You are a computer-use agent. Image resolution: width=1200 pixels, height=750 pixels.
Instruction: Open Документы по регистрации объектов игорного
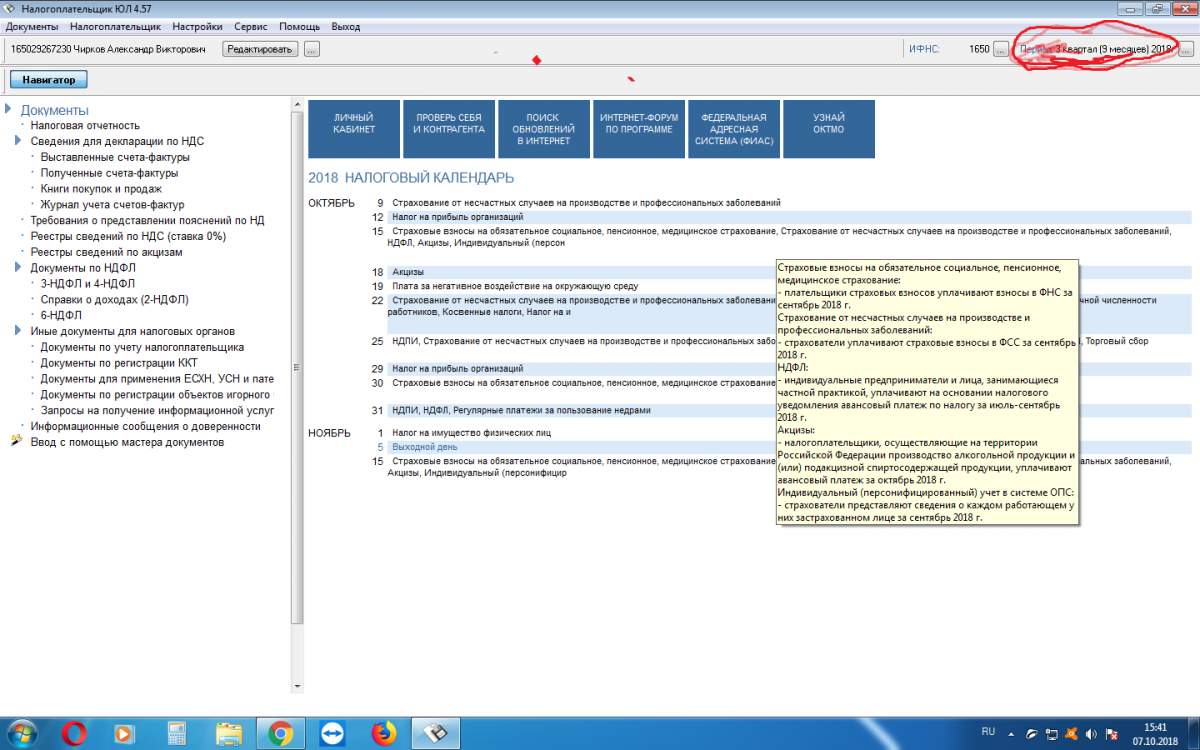pyautogui.click(x=155, y=394)
